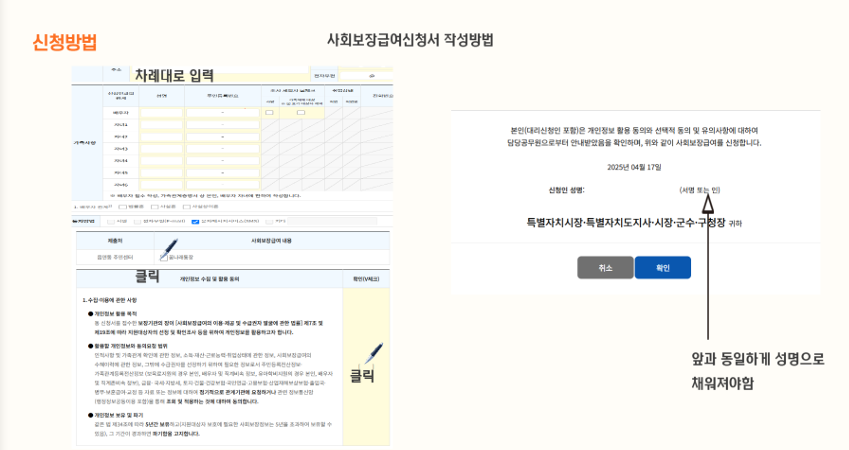This screenshot has width=849, height=450.
Task: Click the 배우자 resident number field
Action: point(223,113)
